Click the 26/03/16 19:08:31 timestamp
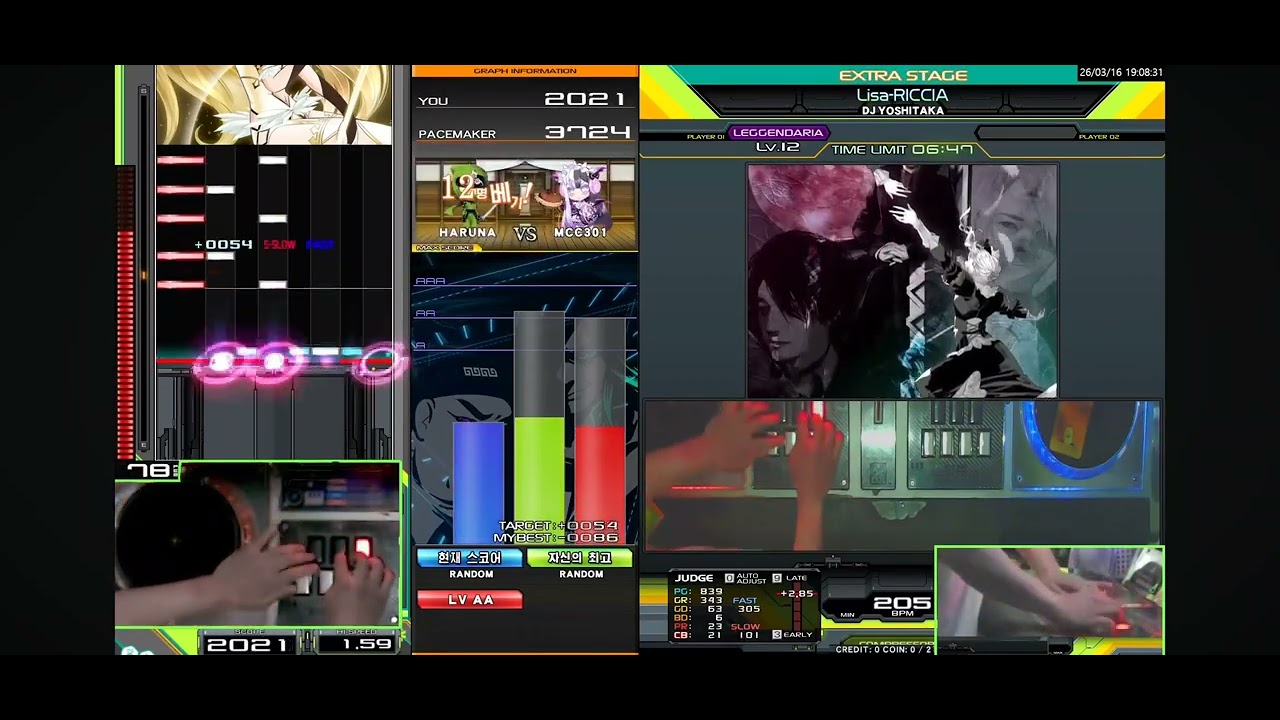This screenshot has width=1280, height=720. (1121, 73)
